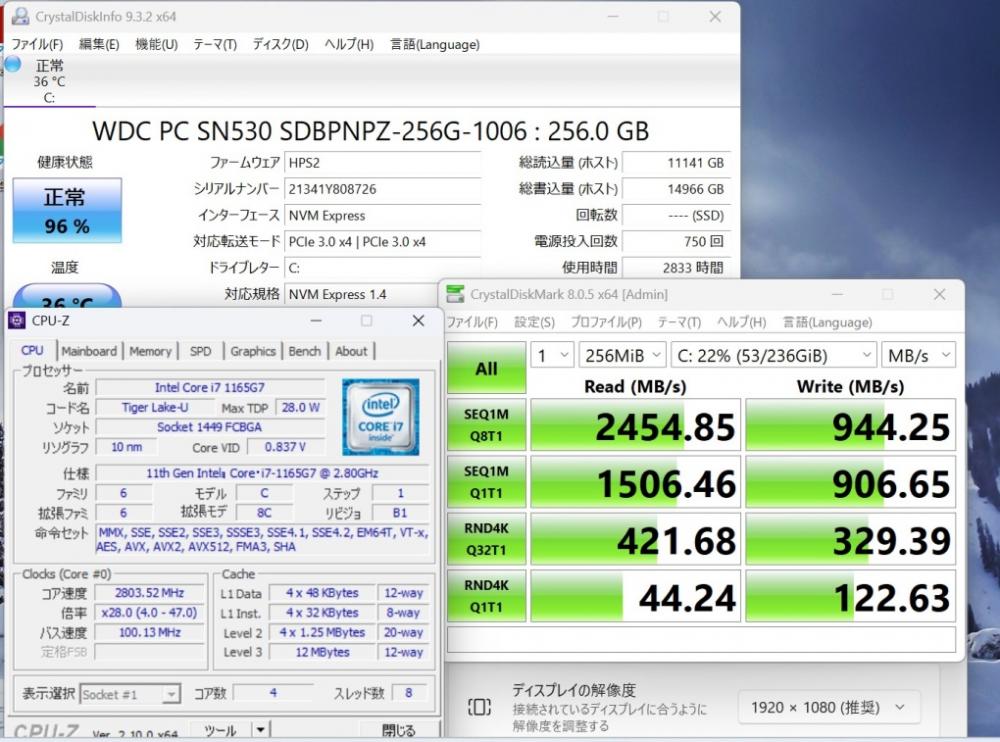Switch to the Mainboard tab in CPU-Z
Viewport: 1000px width, 742px height.
[x=89, y=351]
